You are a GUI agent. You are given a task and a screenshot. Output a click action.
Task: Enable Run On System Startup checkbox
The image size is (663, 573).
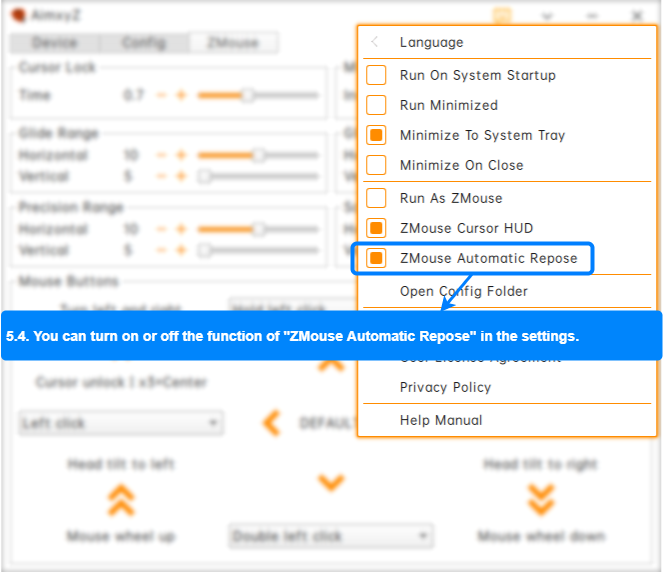point(376,75)
